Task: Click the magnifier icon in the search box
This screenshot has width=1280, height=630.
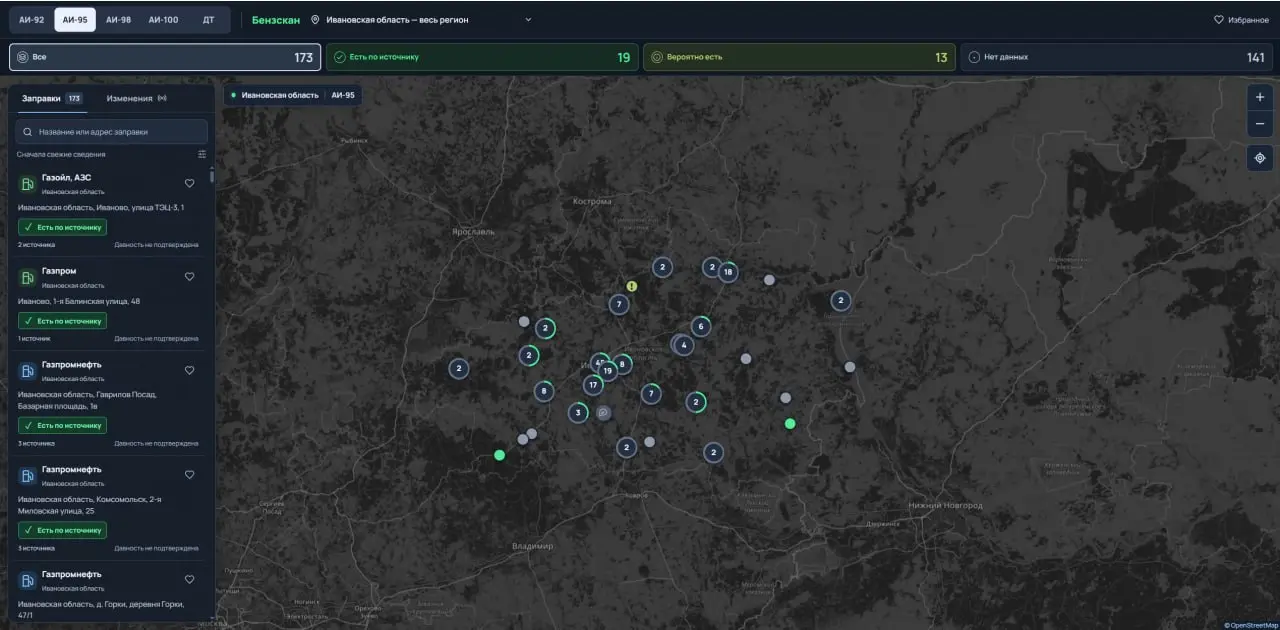Action: pyautogui.click(x=28, y=131)
